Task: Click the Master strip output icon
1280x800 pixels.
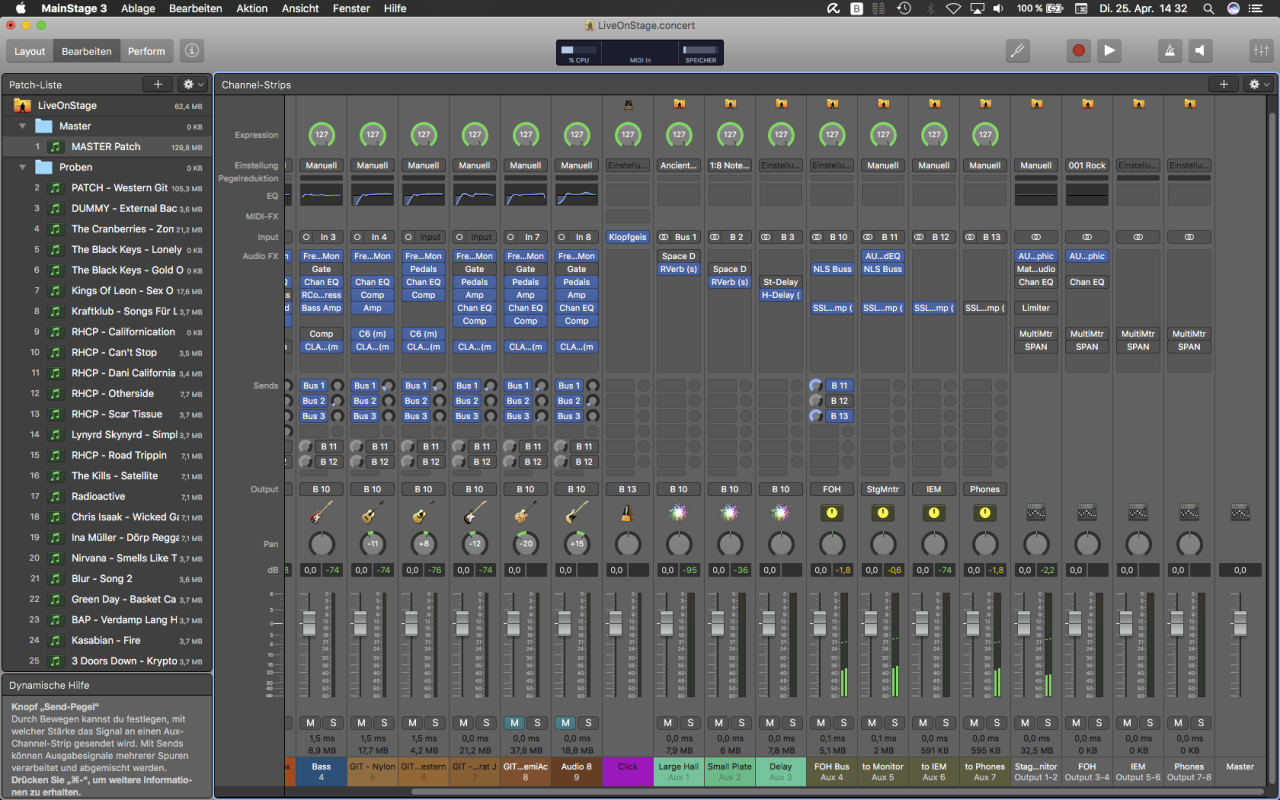Action: pos(1240,512)
